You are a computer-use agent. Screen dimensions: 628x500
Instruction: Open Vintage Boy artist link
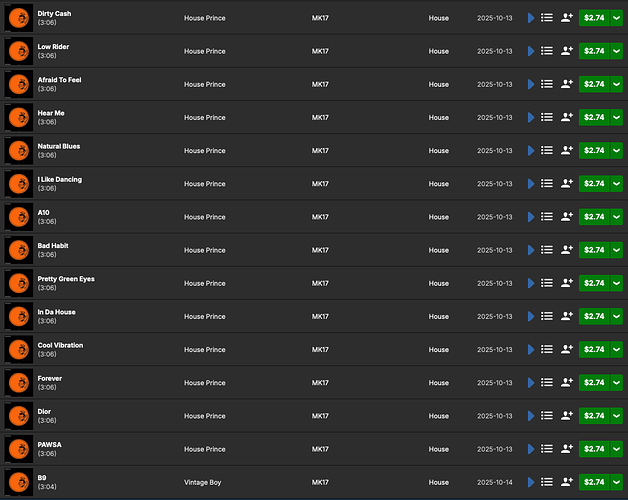[x=202, y=482]
